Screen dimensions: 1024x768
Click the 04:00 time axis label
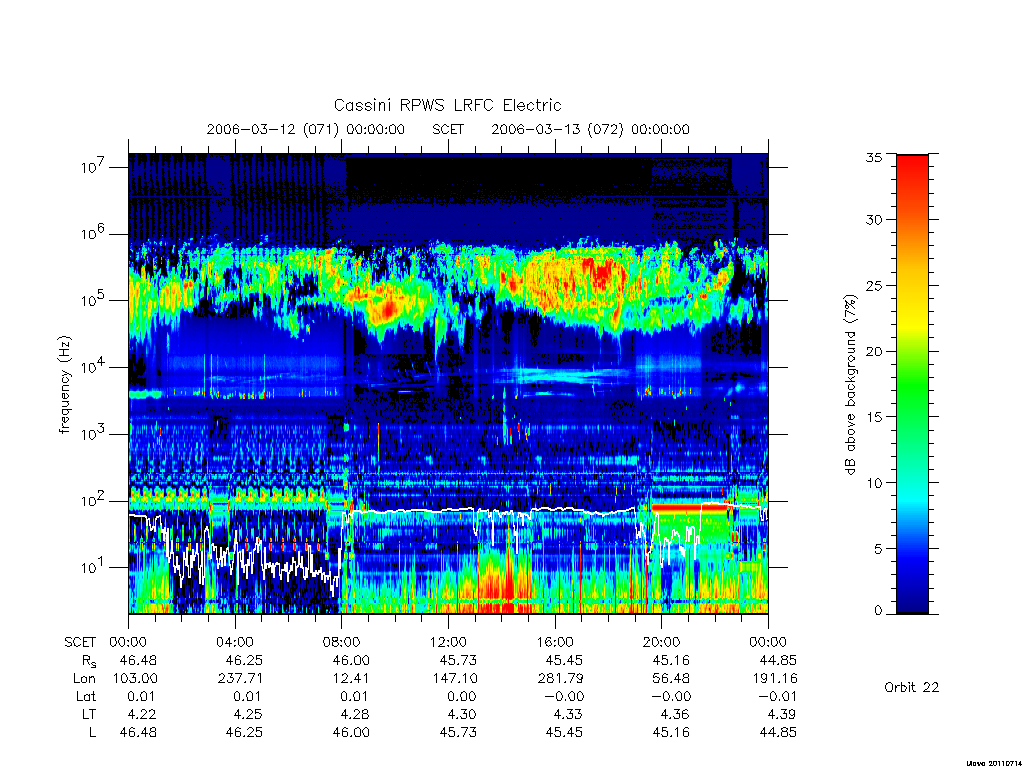tap(234, 642)
